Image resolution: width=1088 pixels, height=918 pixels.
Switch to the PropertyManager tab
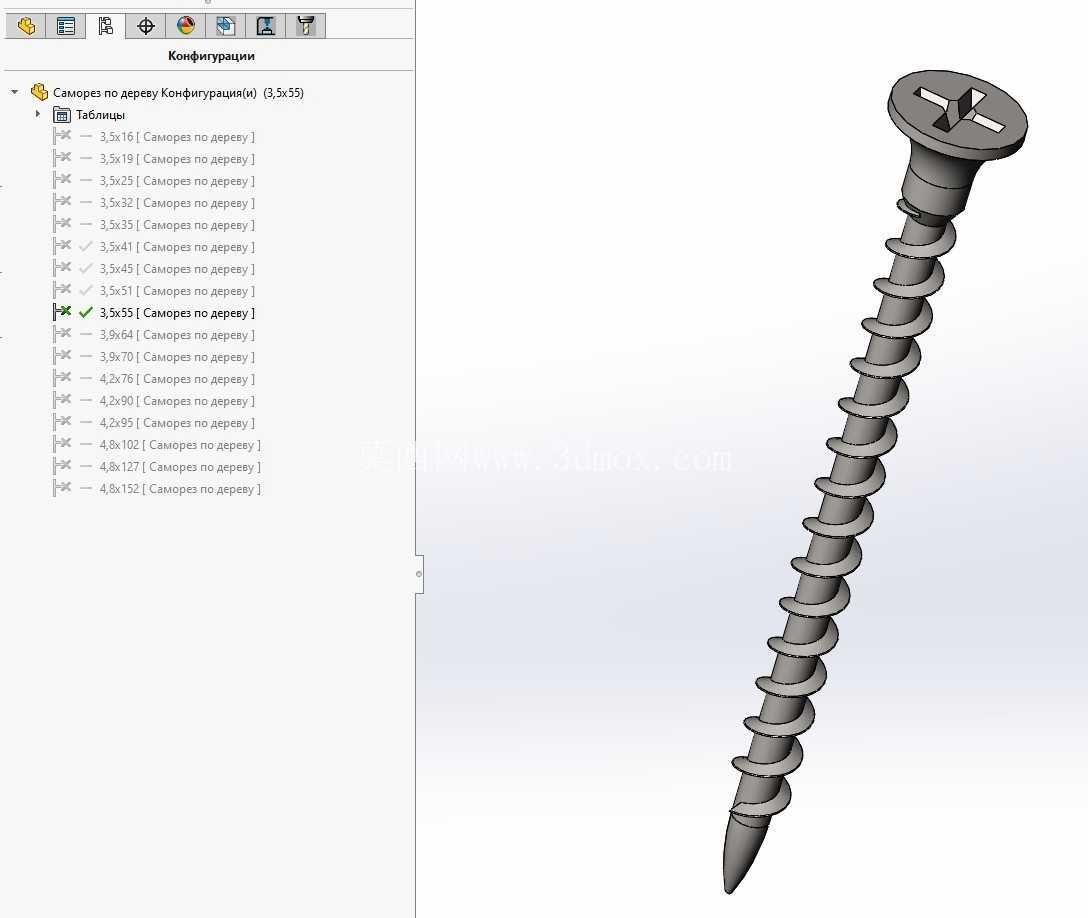[66, 26]
